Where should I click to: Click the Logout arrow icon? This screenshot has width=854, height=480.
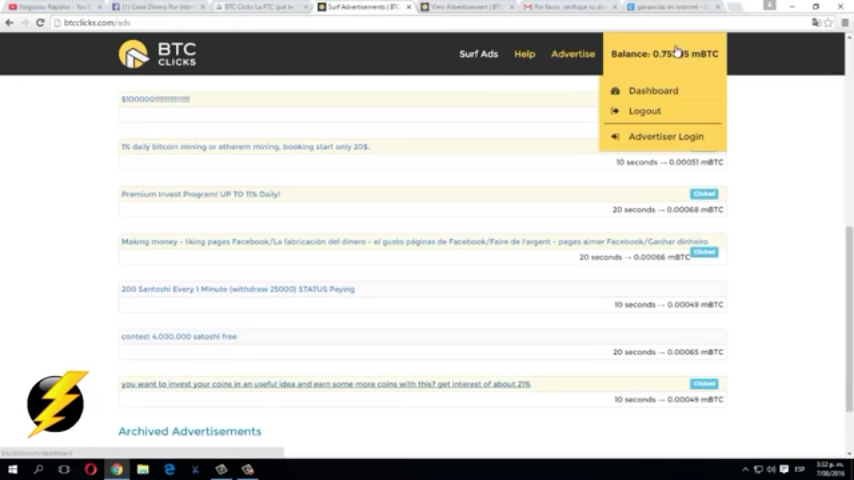click(x=615, y=111)
